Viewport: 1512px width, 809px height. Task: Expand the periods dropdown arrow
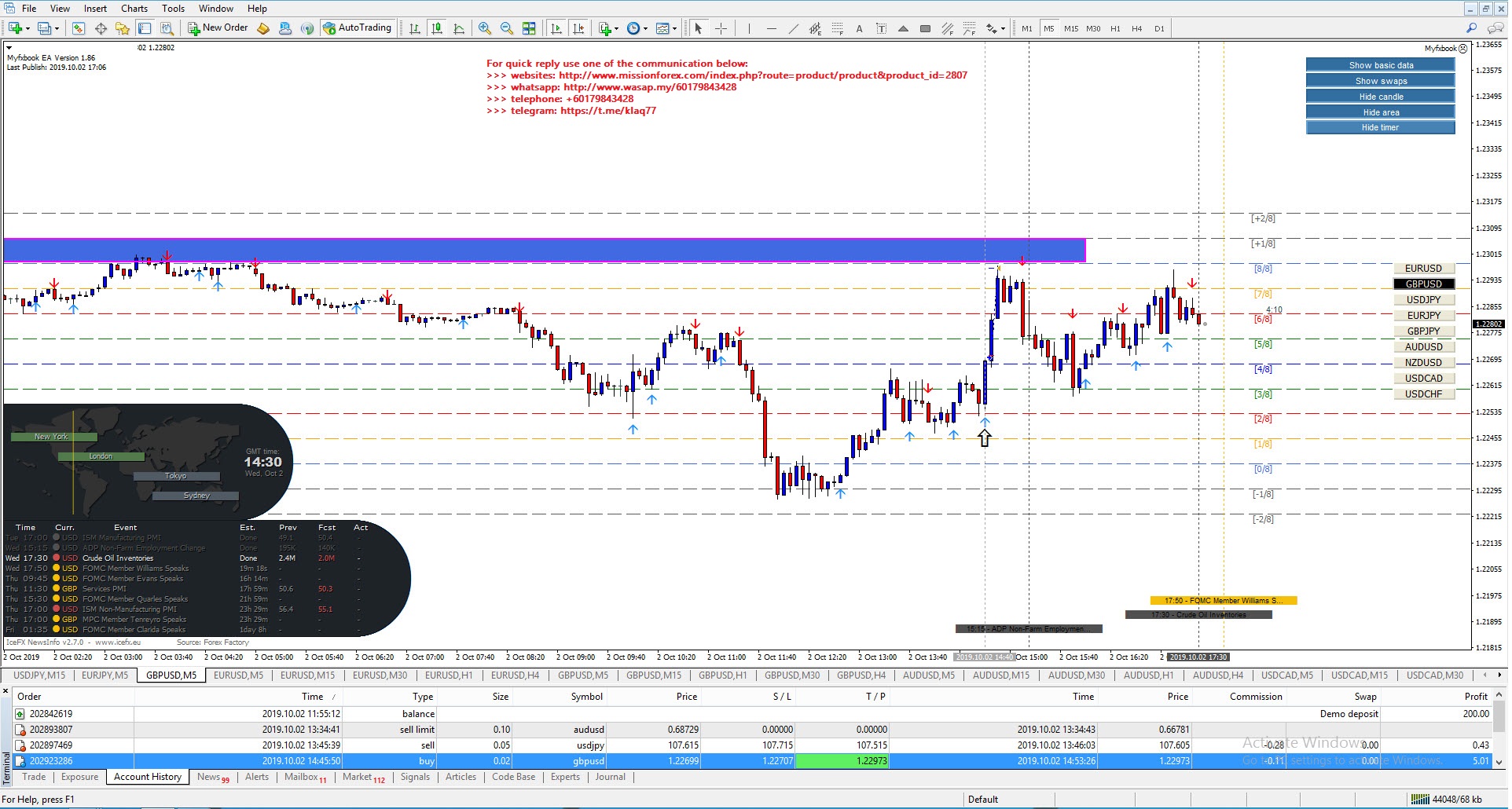coord(645,28)
